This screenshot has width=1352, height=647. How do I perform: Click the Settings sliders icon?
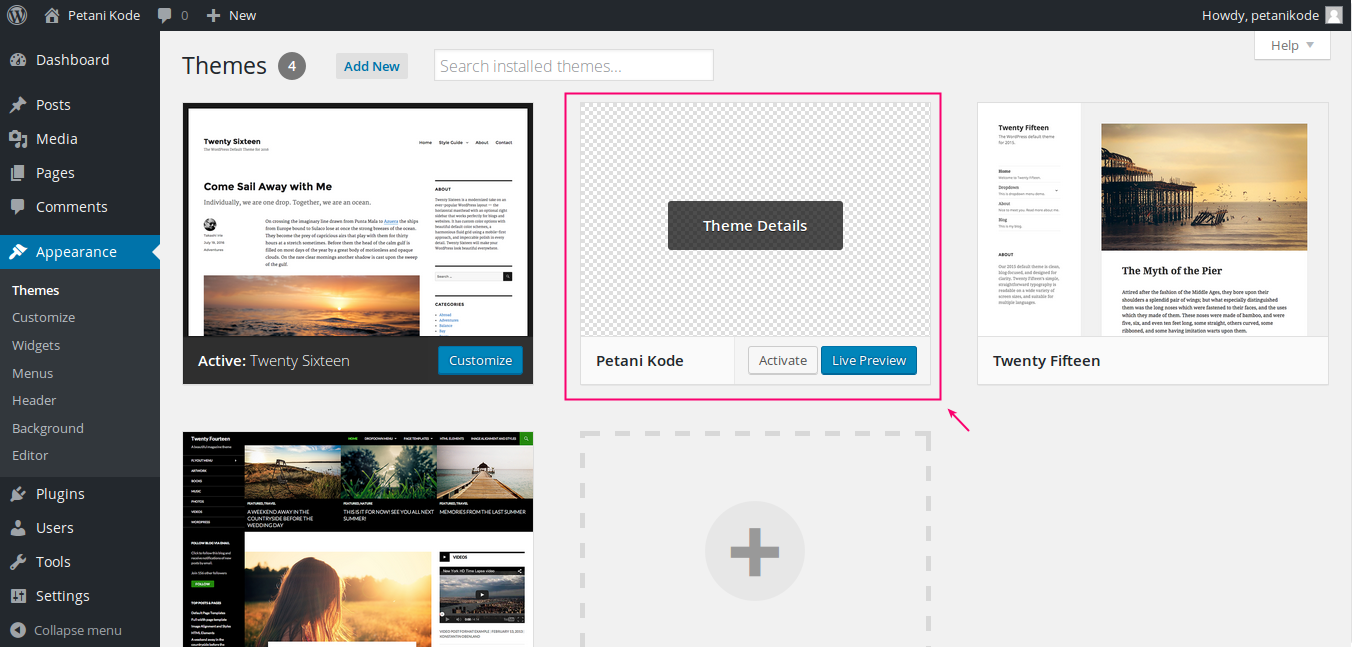click(18, 596)
